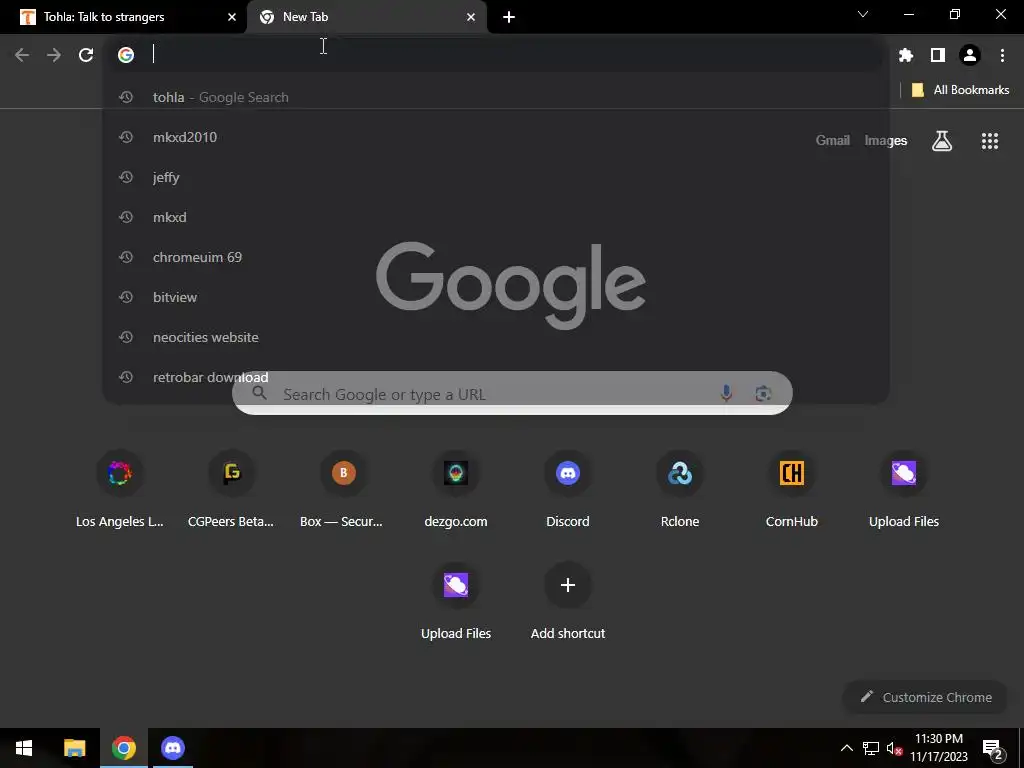This screenshot has width=1024, height=768.
Task: Start voice search with the microphone
Action: [x=726, y=393]
